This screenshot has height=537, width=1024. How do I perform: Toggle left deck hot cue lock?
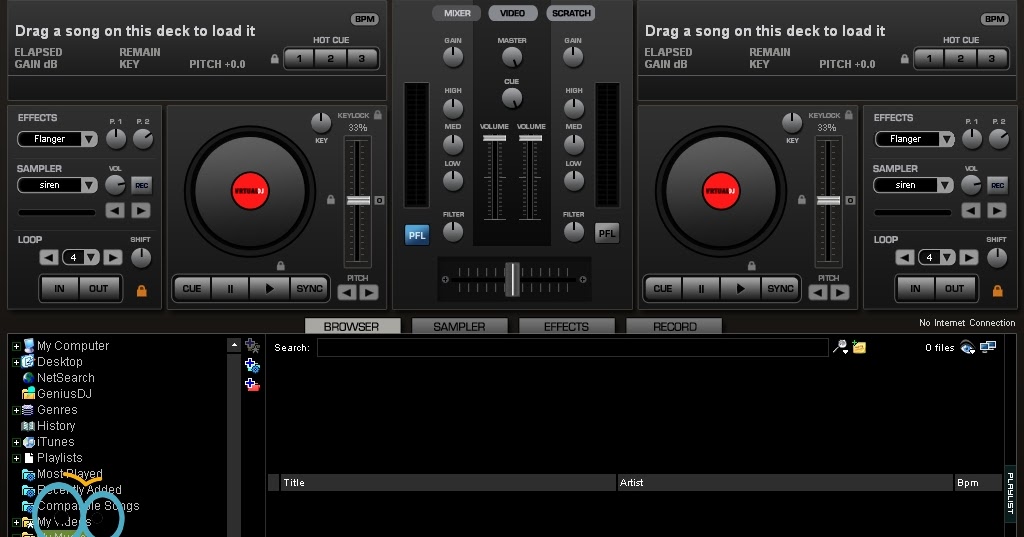point(274,59)
